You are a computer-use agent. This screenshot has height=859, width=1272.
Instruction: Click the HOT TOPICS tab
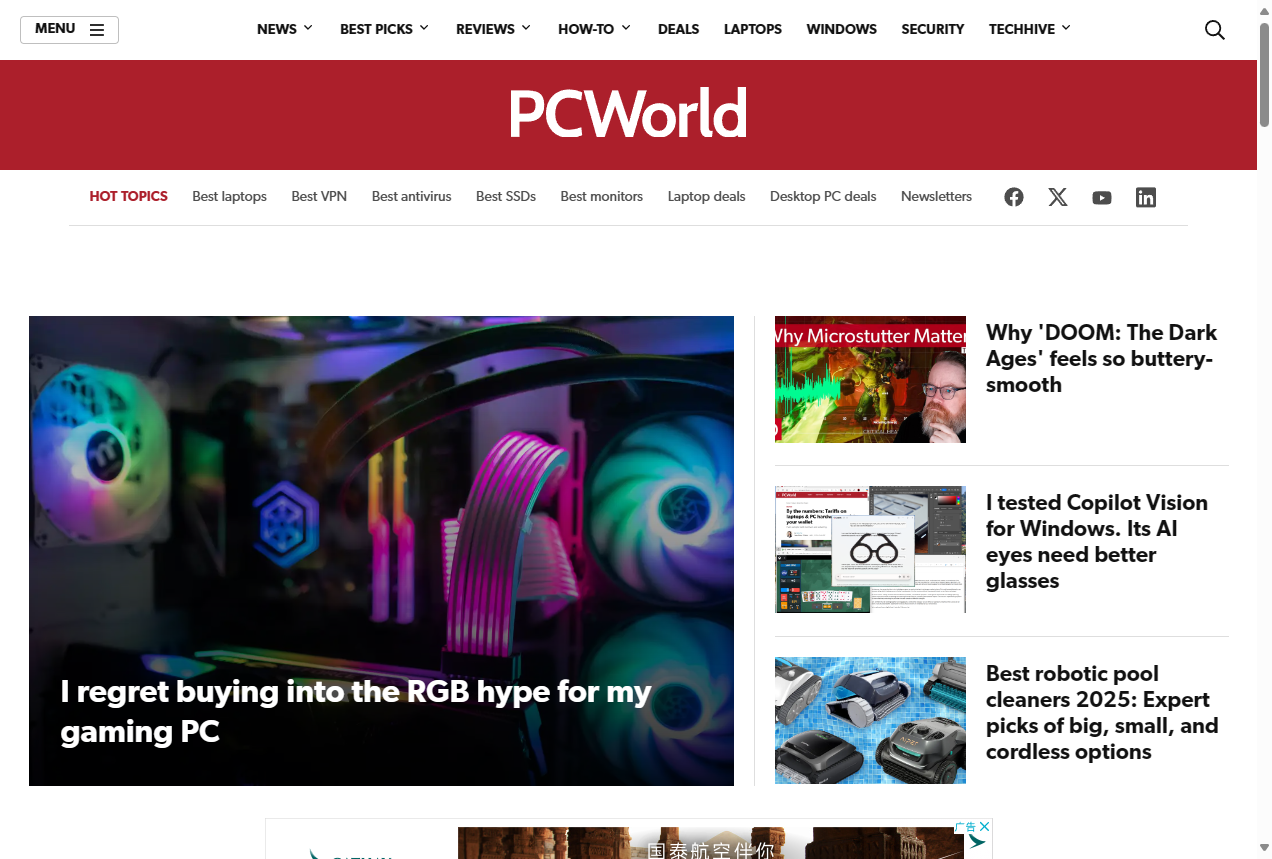tap(128, 197)
